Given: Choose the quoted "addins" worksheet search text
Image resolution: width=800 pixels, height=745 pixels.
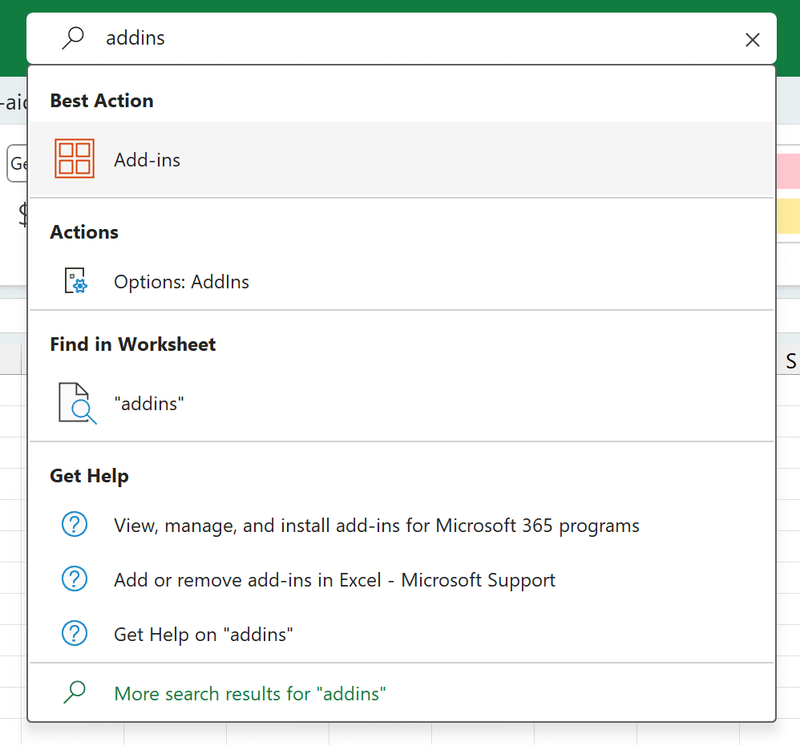Looking at the screenshot, I should pyautogui.click(x=150, y=404).
